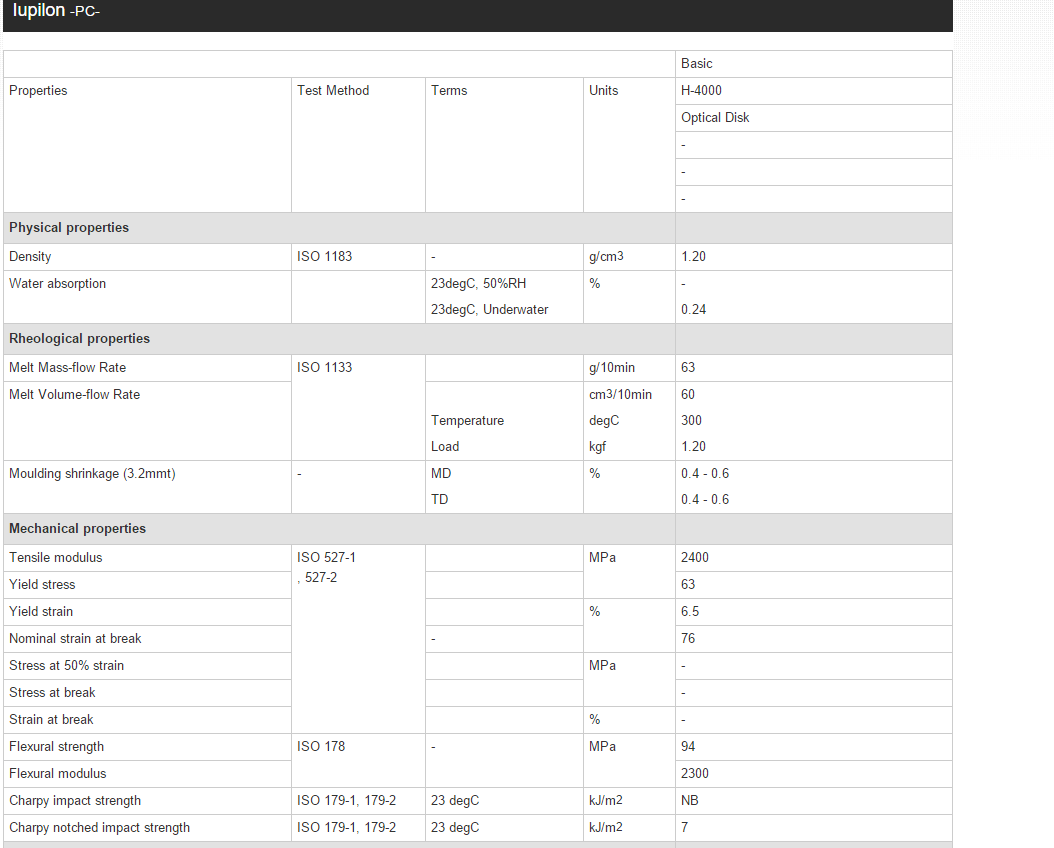Click the Tensile modulus label
The width and height of the screenshot is (1054, 848).
pyautogui.click(x=56, y=558)
